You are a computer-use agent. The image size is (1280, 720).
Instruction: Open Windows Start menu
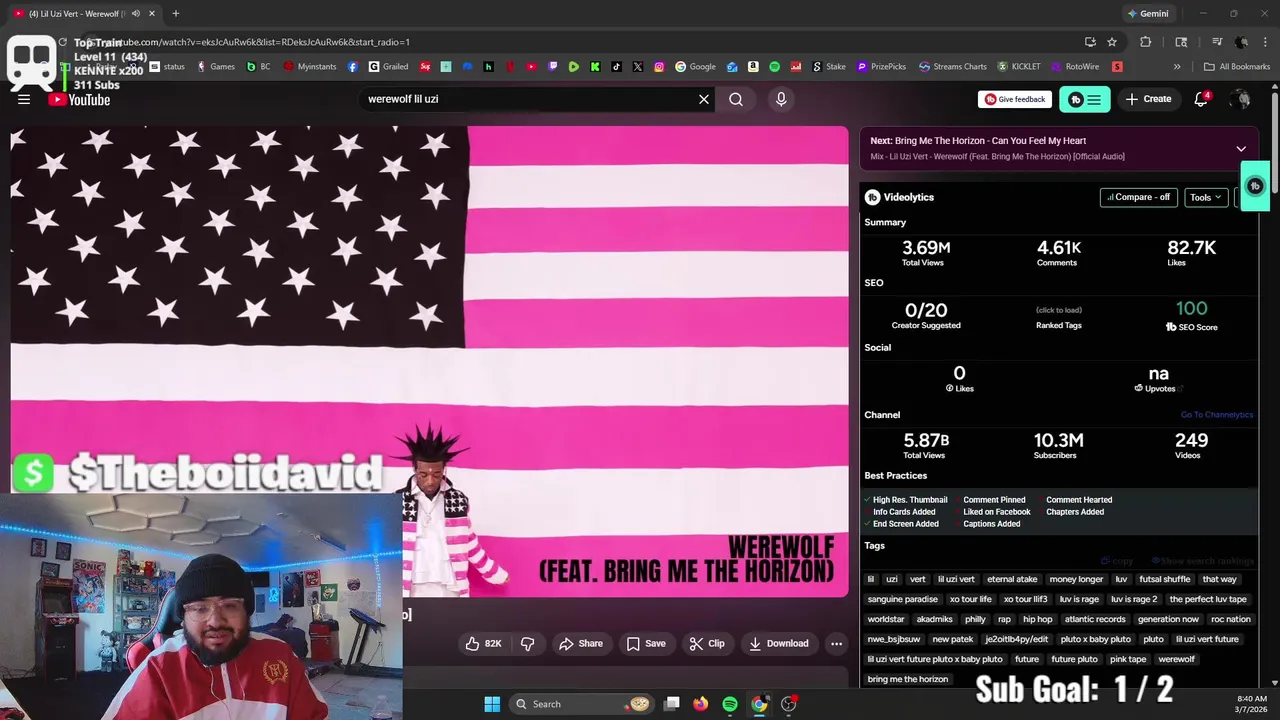click(x=492, y=704)
